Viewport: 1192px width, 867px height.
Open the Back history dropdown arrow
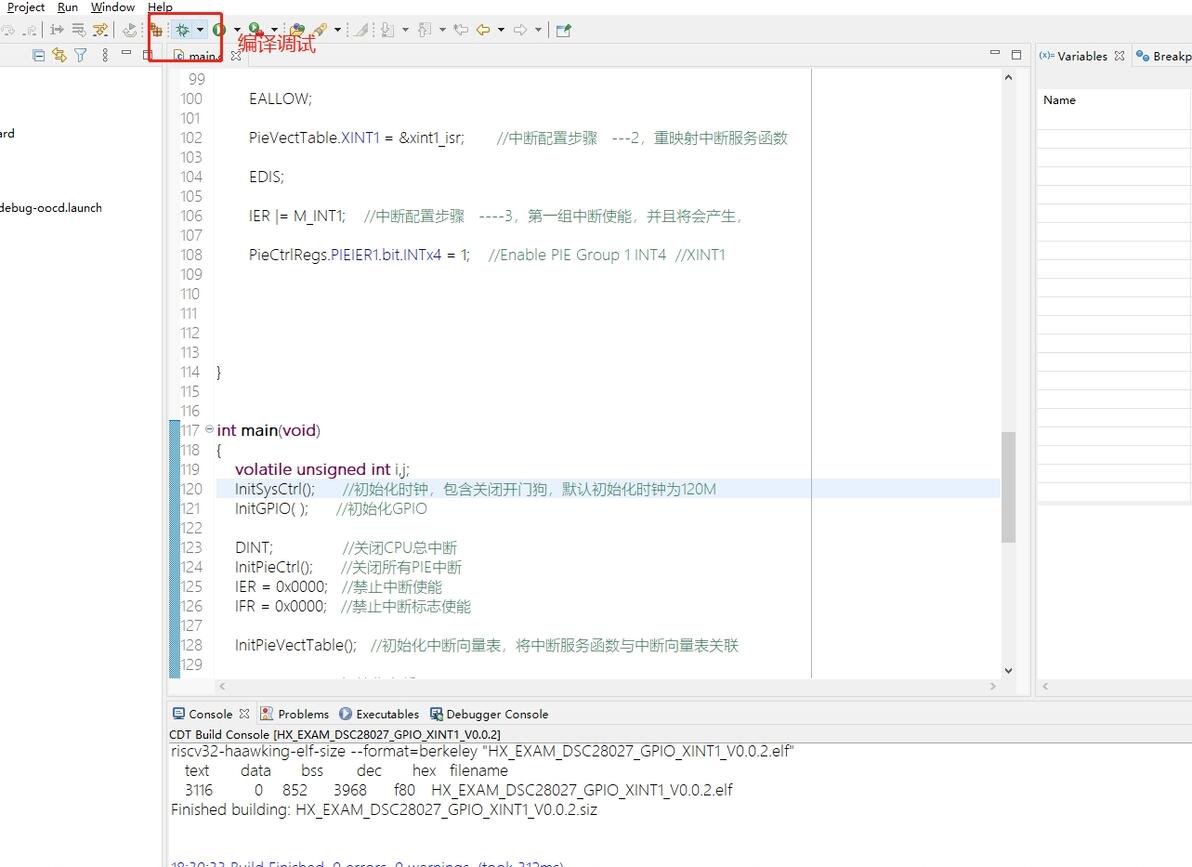(501, 30)
